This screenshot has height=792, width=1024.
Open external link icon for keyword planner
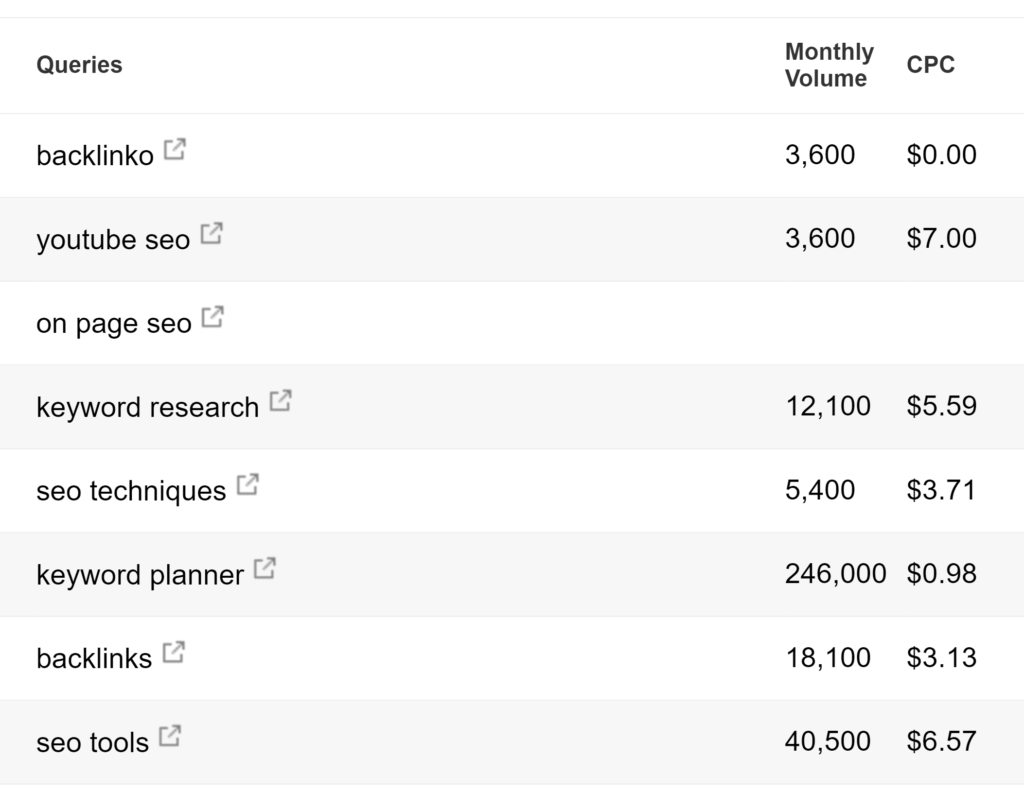pyautogui.click(x=264, y=568)
